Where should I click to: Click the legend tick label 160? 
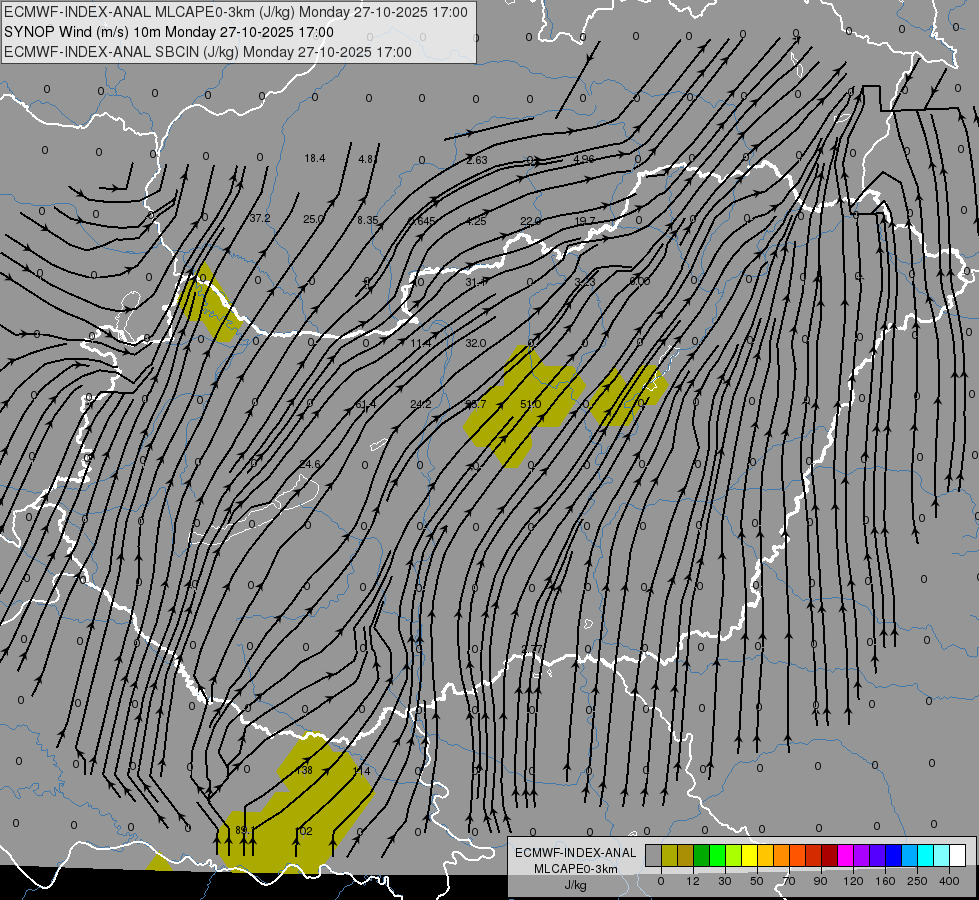point(885,881)
